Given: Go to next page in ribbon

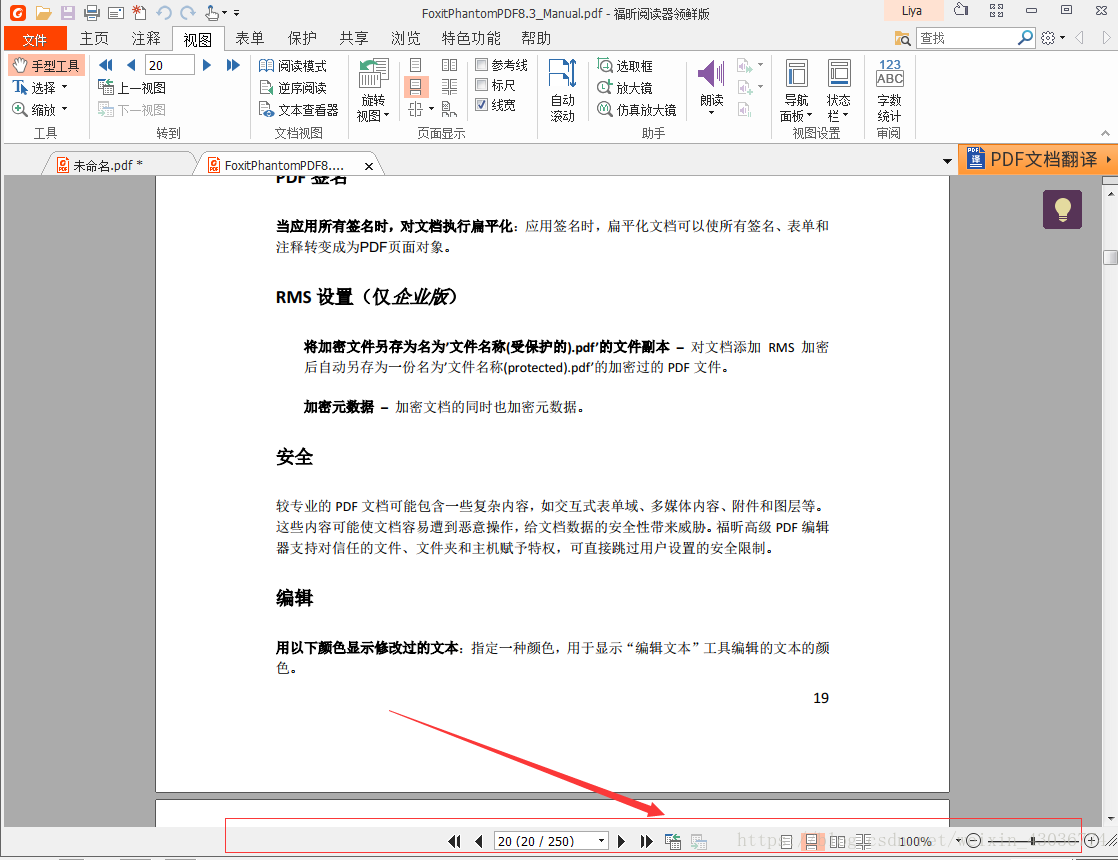Looking at the screenshot, I should (207, 65).
